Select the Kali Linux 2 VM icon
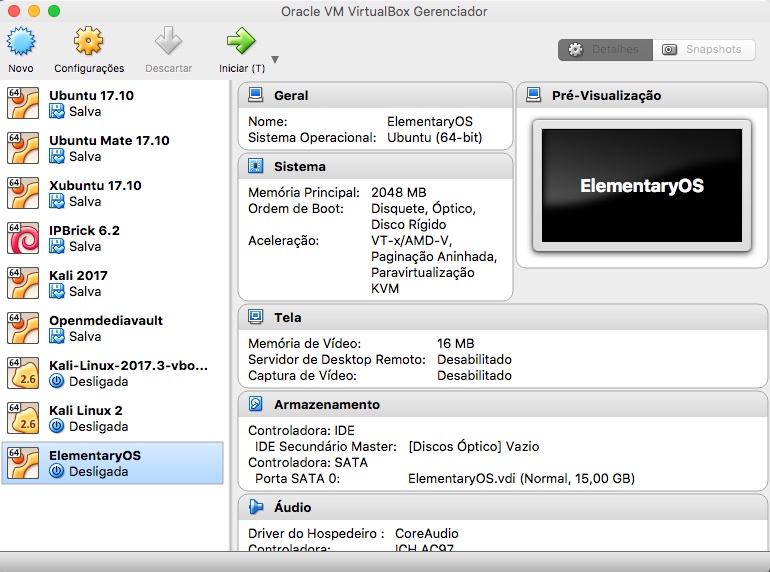Screen dimensions: 770x572 click(x=23, y=418)
